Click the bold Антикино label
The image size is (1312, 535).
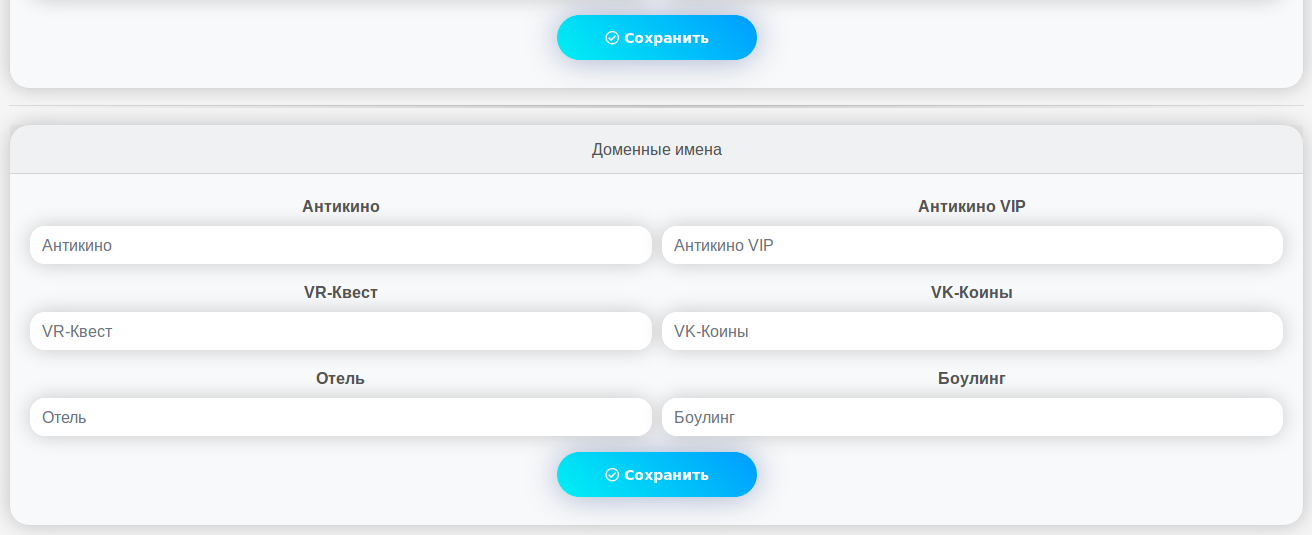[x=341, y=206]
